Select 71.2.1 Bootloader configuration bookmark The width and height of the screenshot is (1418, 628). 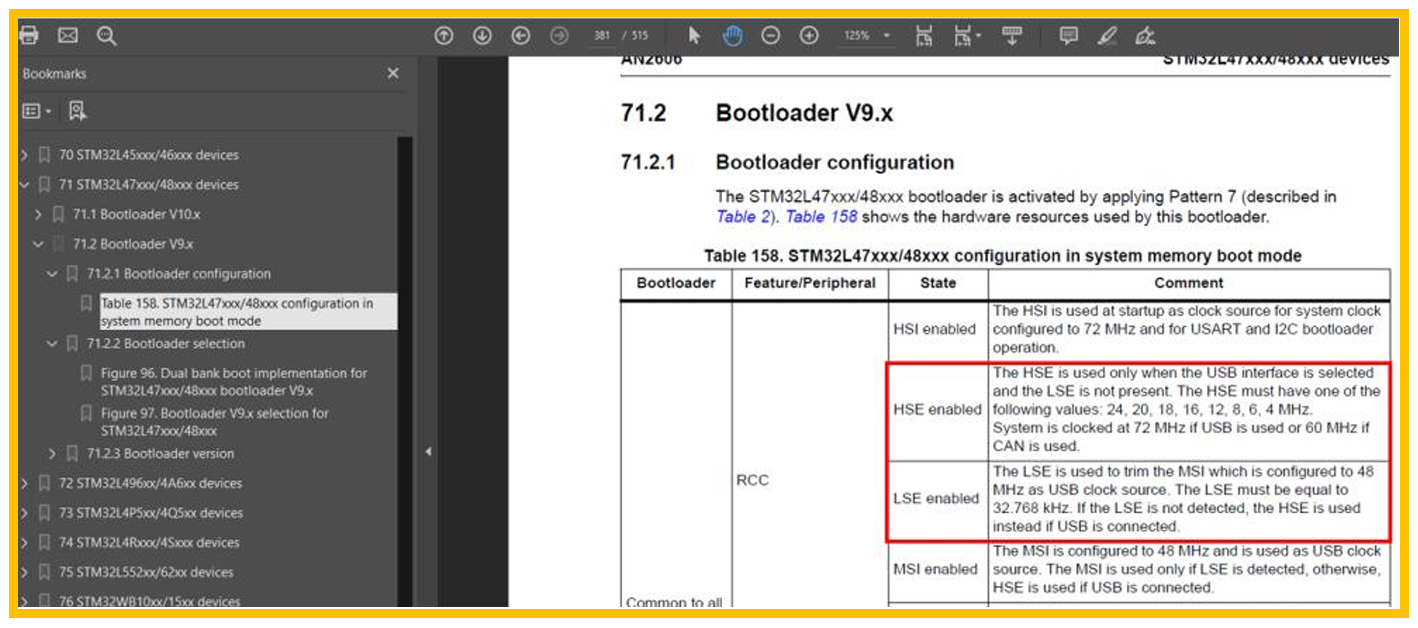[178, 274]
